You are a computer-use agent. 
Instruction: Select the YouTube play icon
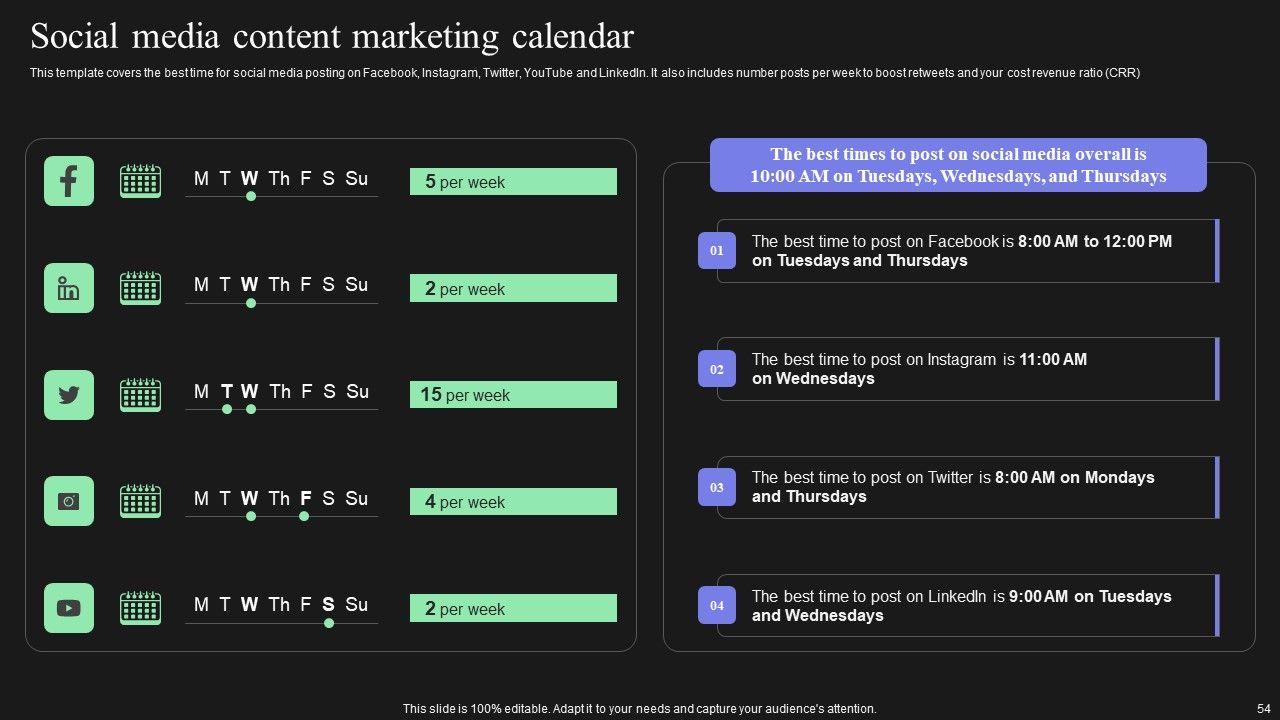[69, 608]
